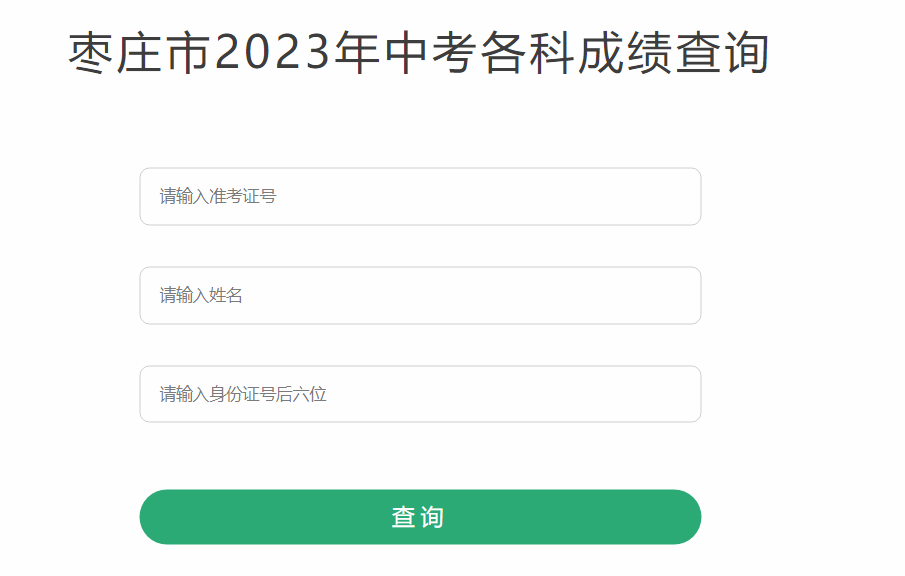The height and width of the screenshot is (576, 905).
Task: Select the 身份证号后六位 input field
Action: [x=420, y=394]
